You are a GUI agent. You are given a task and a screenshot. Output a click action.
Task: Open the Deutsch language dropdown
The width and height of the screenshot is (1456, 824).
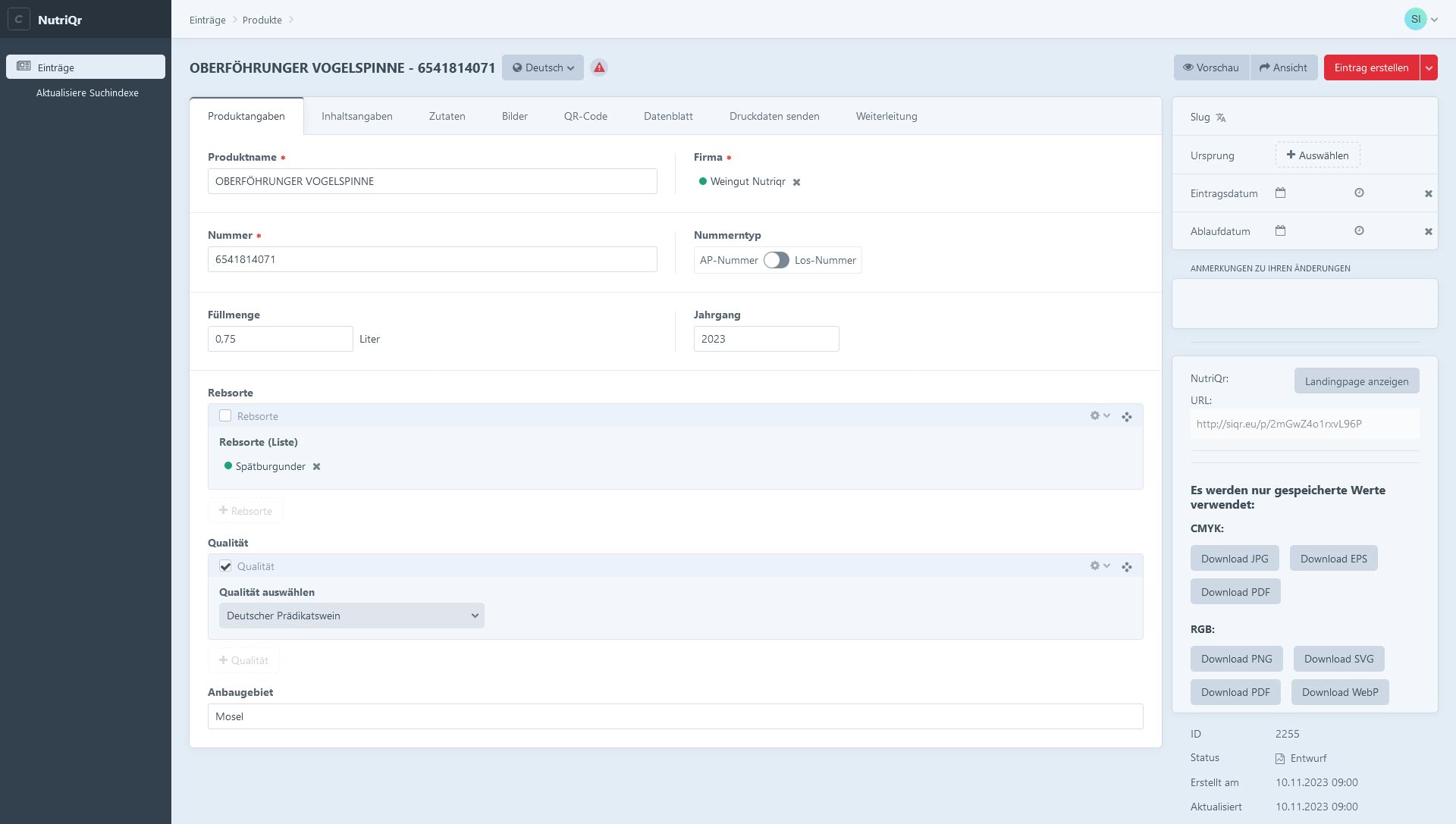tap(543, 67)
